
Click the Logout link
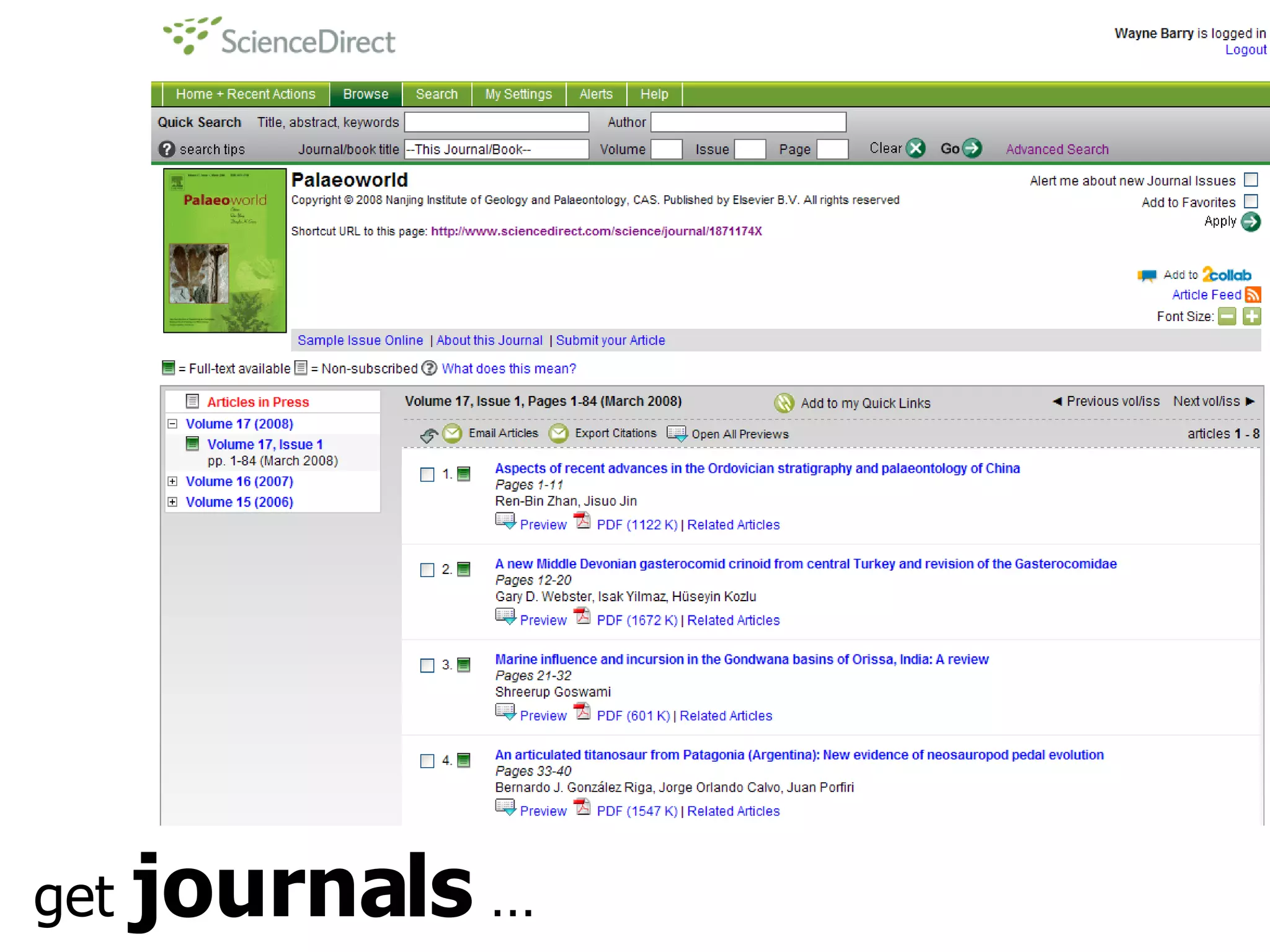[x=1246, y=50]
